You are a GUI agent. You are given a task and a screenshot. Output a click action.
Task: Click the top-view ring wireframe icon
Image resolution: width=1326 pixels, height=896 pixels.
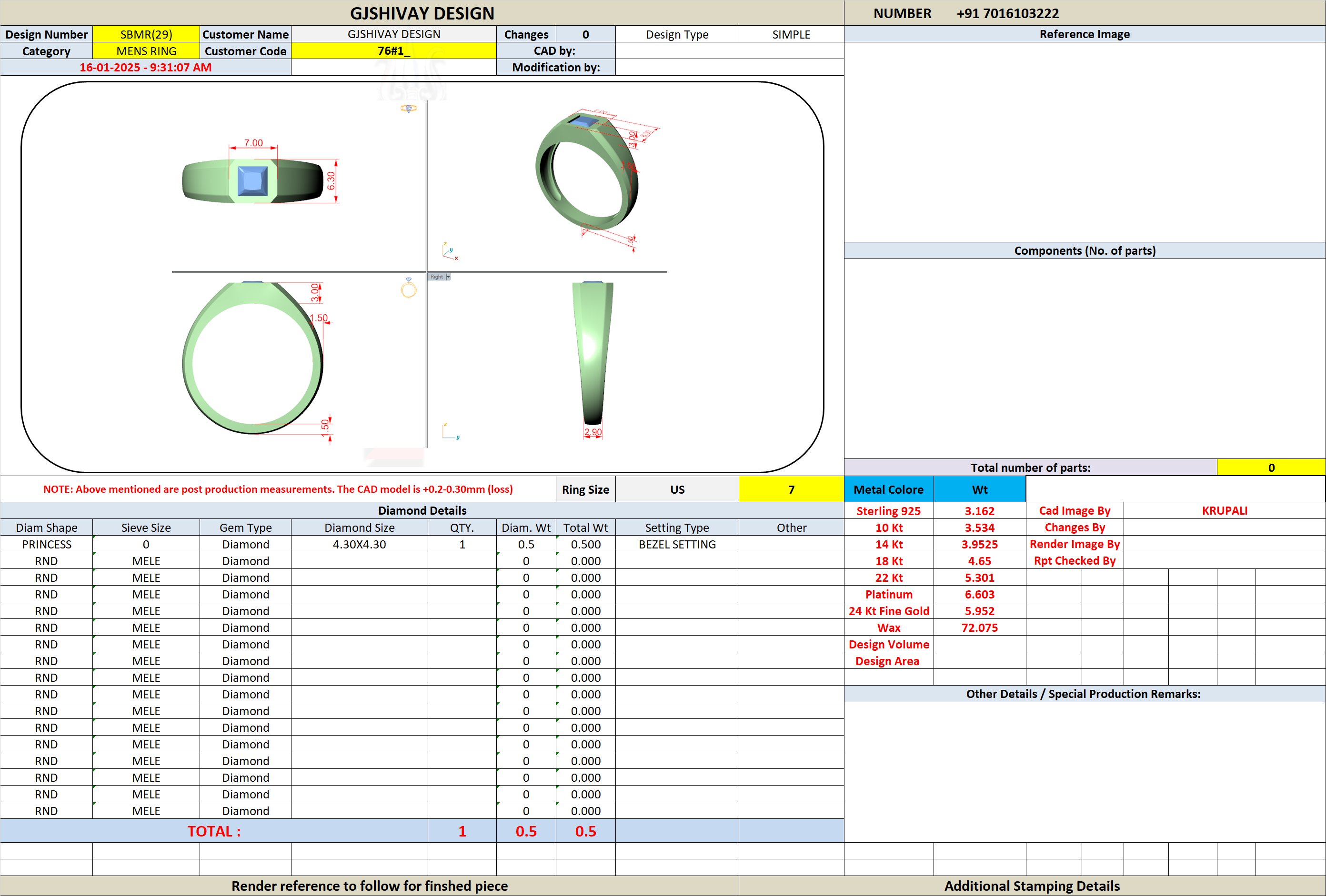(x=409, y=109)
